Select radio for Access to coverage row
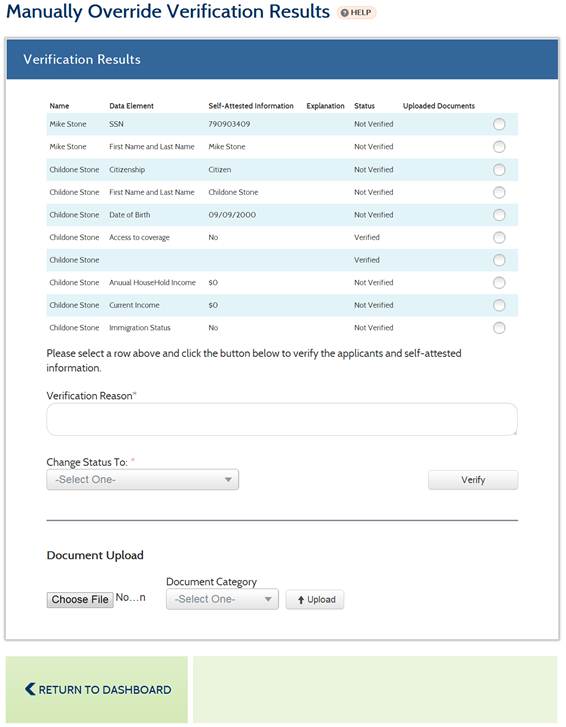The width and height of the screenshot is (566, 727). point(499,237)
